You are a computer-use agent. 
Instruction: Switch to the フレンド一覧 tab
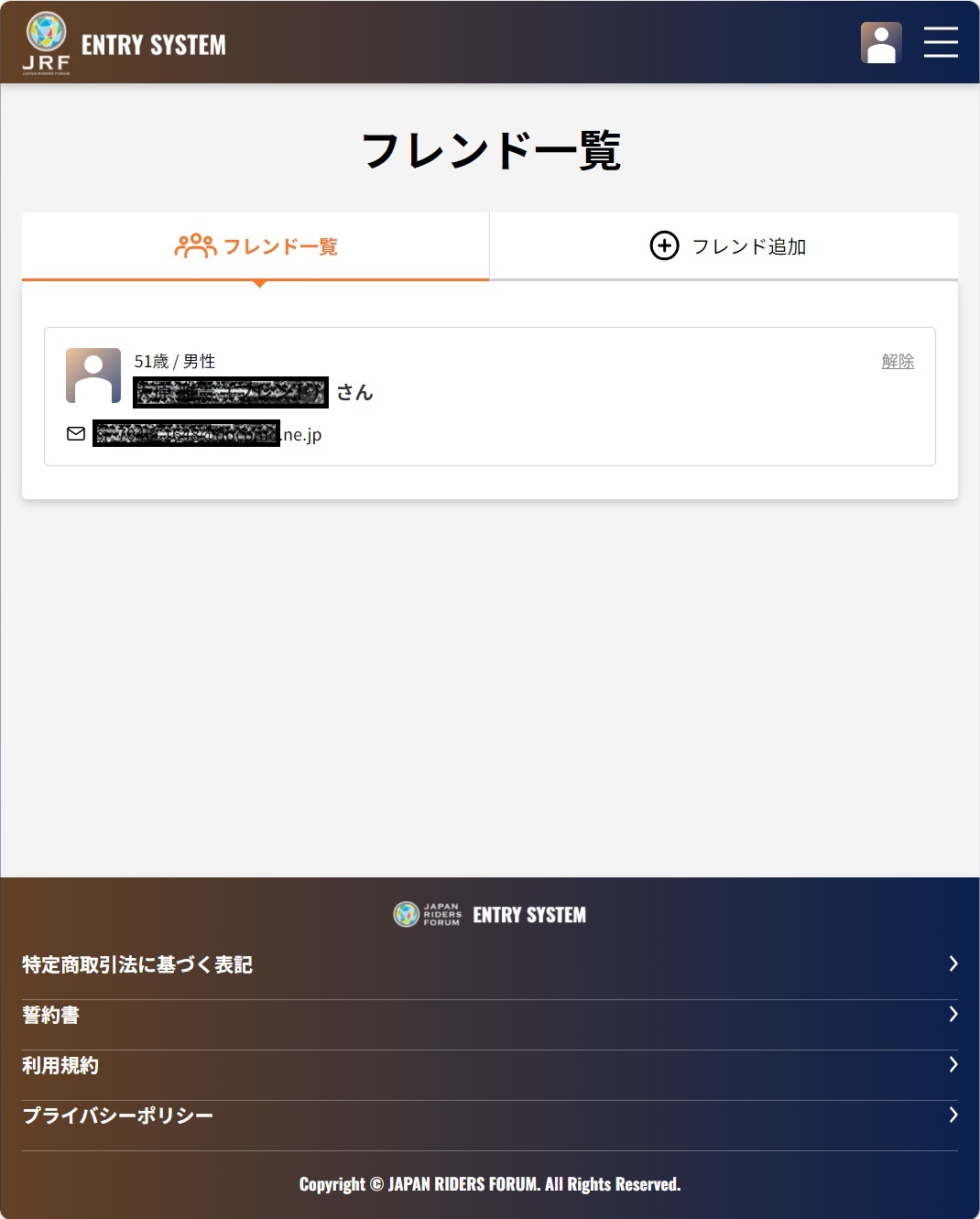coord(256,246)
